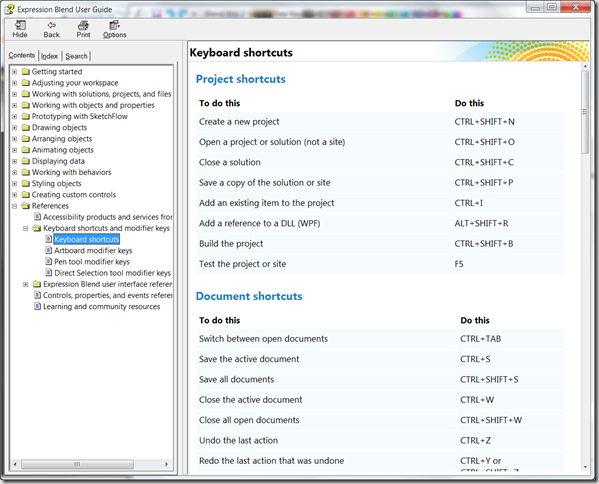Click the CTRL+SHIFT+O shortcut cell
599x484 pixels.
507,142
